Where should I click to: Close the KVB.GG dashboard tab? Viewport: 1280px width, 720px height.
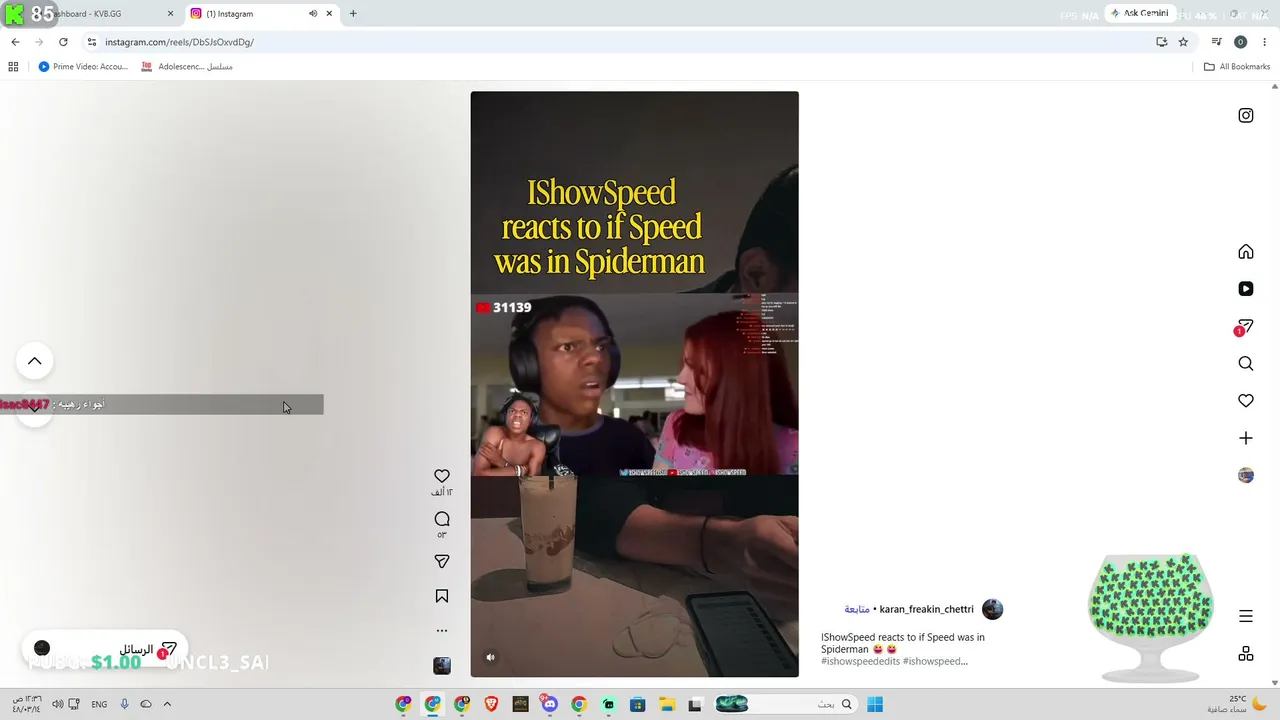pyautogui.click(x=170, y=14)
